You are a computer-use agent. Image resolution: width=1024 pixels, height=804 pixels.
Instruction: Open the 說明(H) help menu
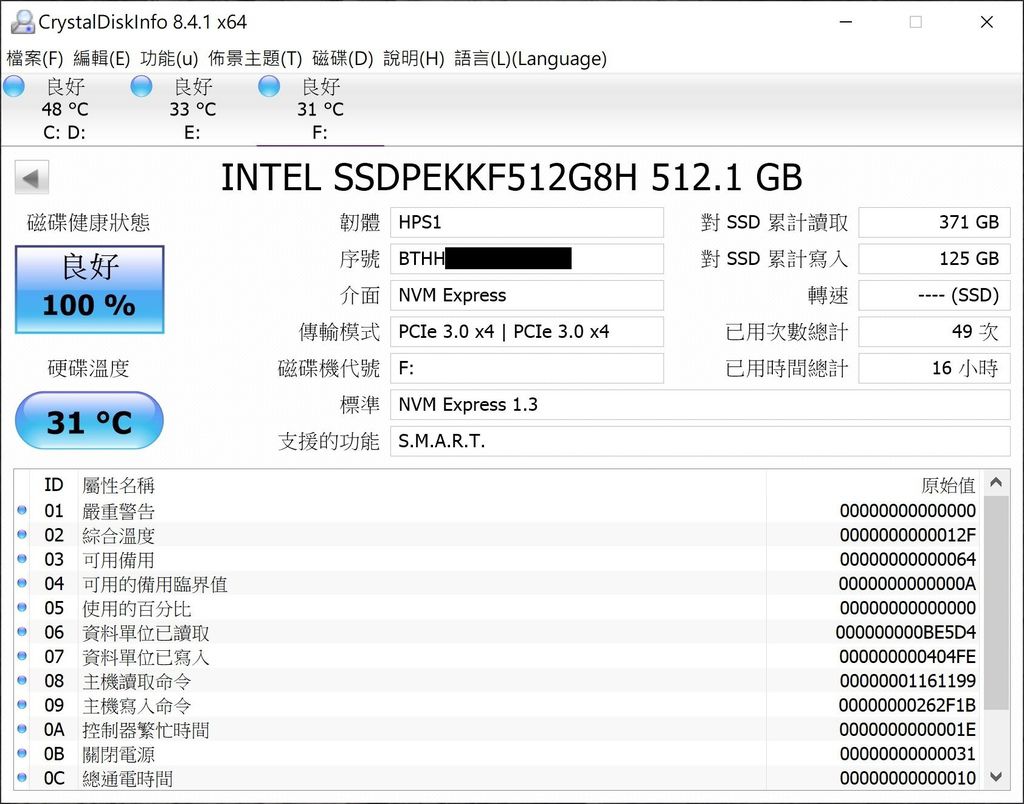point(411,58)
